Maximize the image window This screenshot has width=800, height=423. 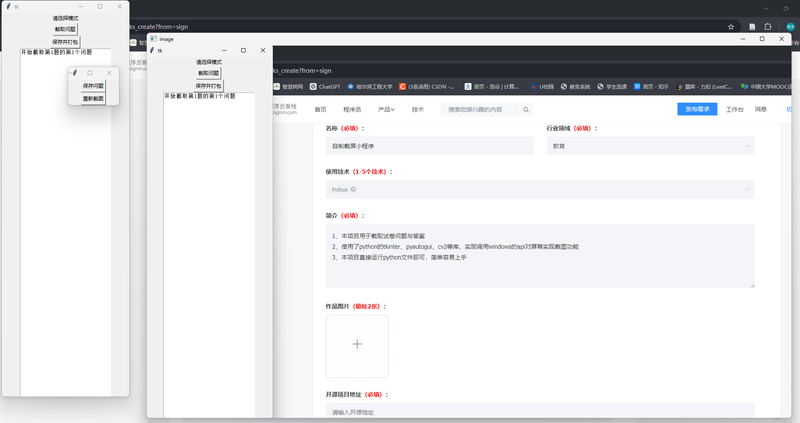click(x=762, y=39)
